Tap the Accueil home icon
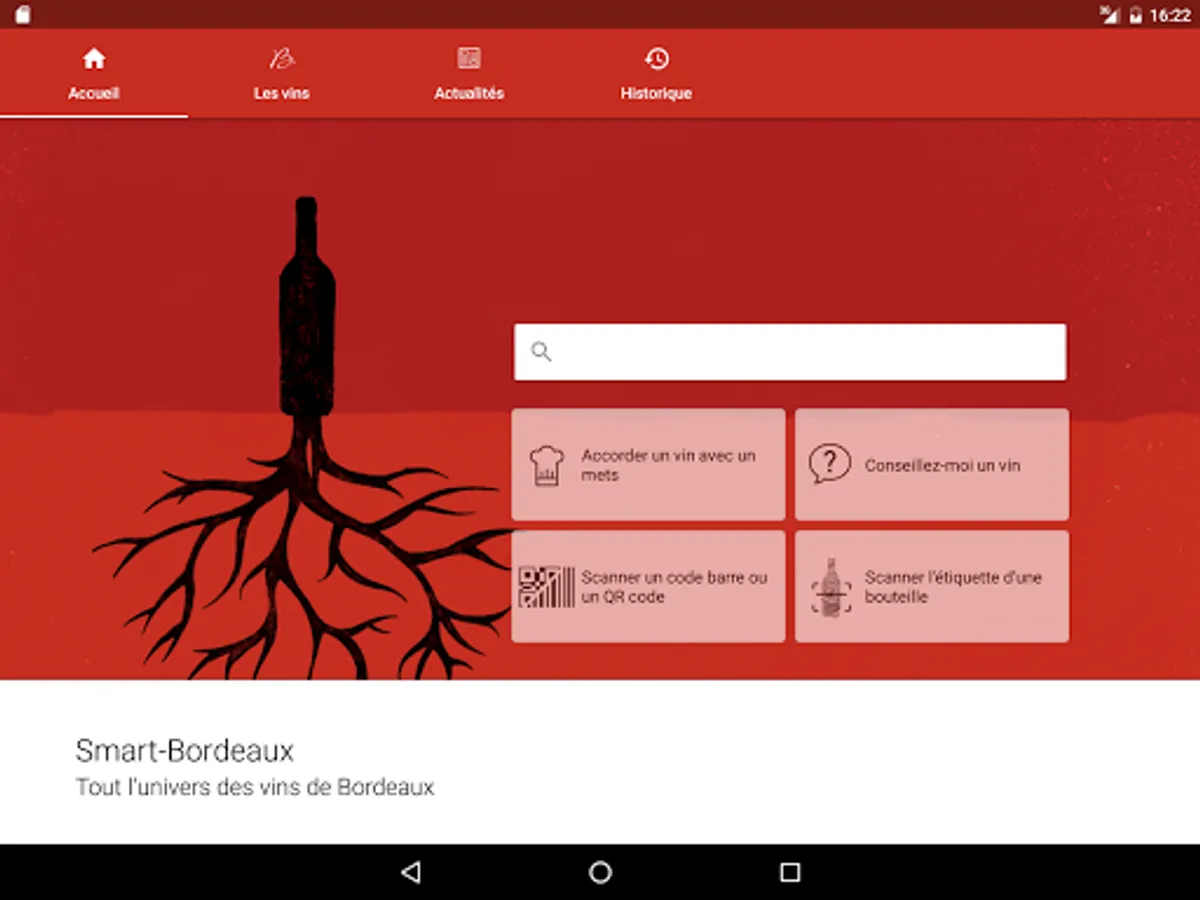1200x900 pixels. tap(94, 59)
